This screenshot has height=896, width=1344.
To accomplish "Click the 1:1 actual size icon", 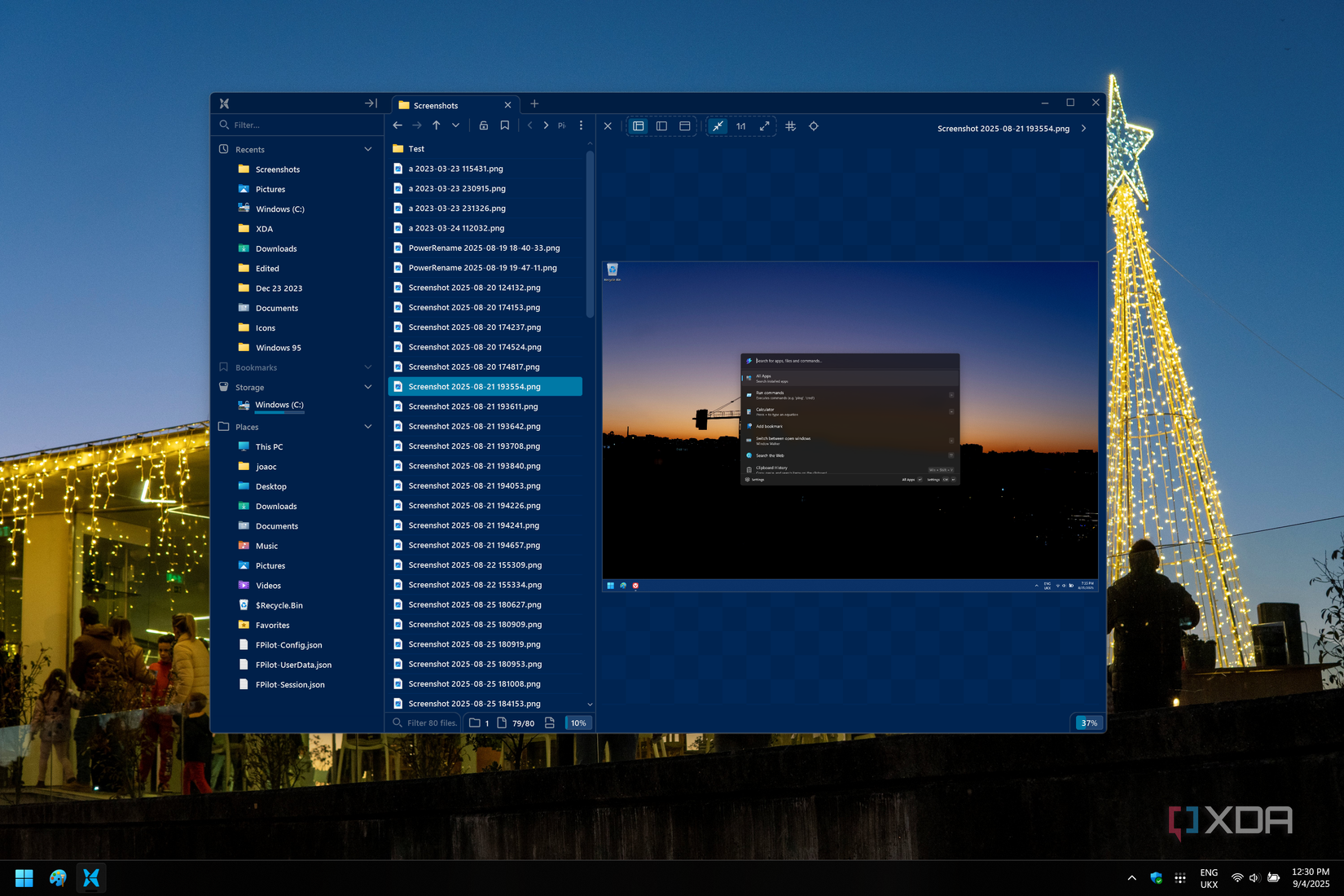I will click(741, 126).
